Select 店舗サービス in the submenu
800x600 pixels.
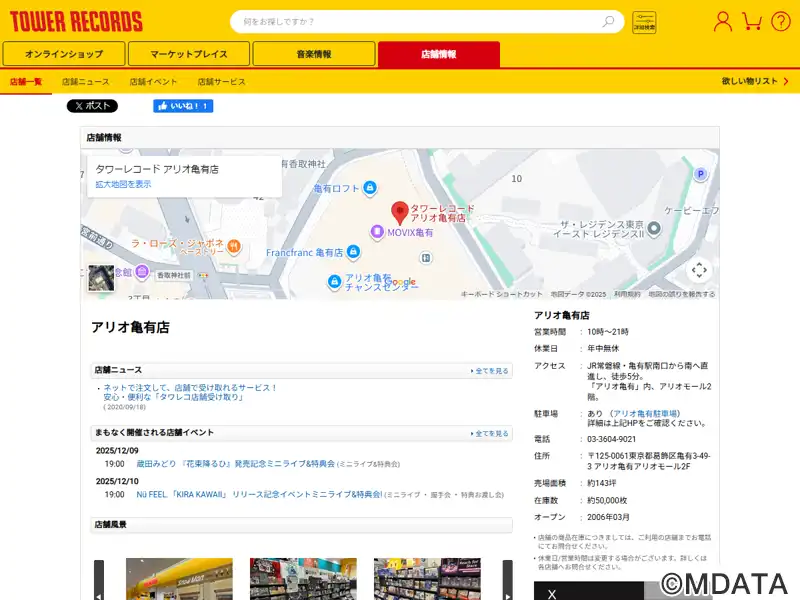click(221, 82)
